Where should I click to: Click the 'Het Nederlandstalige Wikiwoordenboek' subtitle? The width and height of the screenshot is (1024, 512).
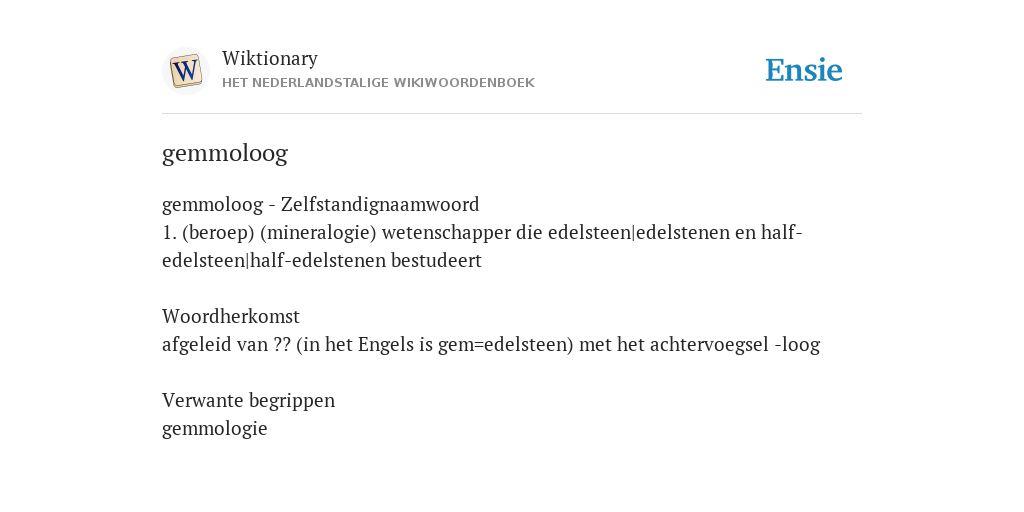pos(378,83)
